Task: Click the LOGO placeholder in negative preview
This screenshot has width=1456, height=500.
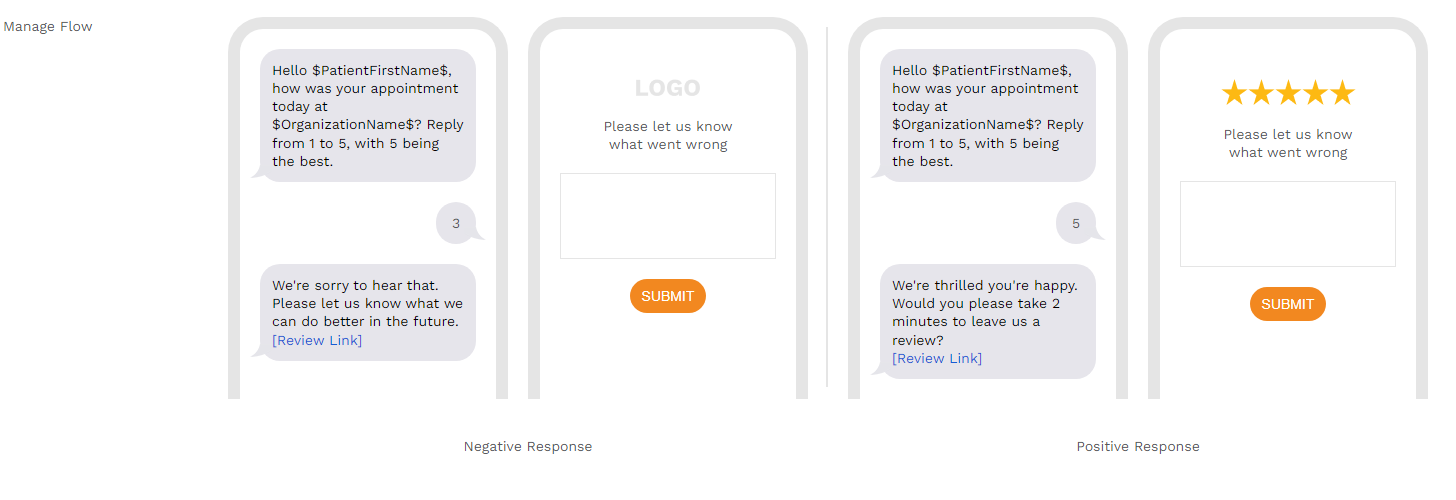Action: click(x=668, y=88)
